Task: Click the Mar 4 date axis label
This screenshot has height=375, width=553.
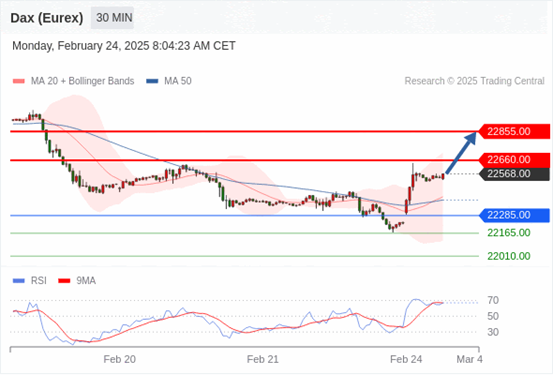Action: pos(469,359)
